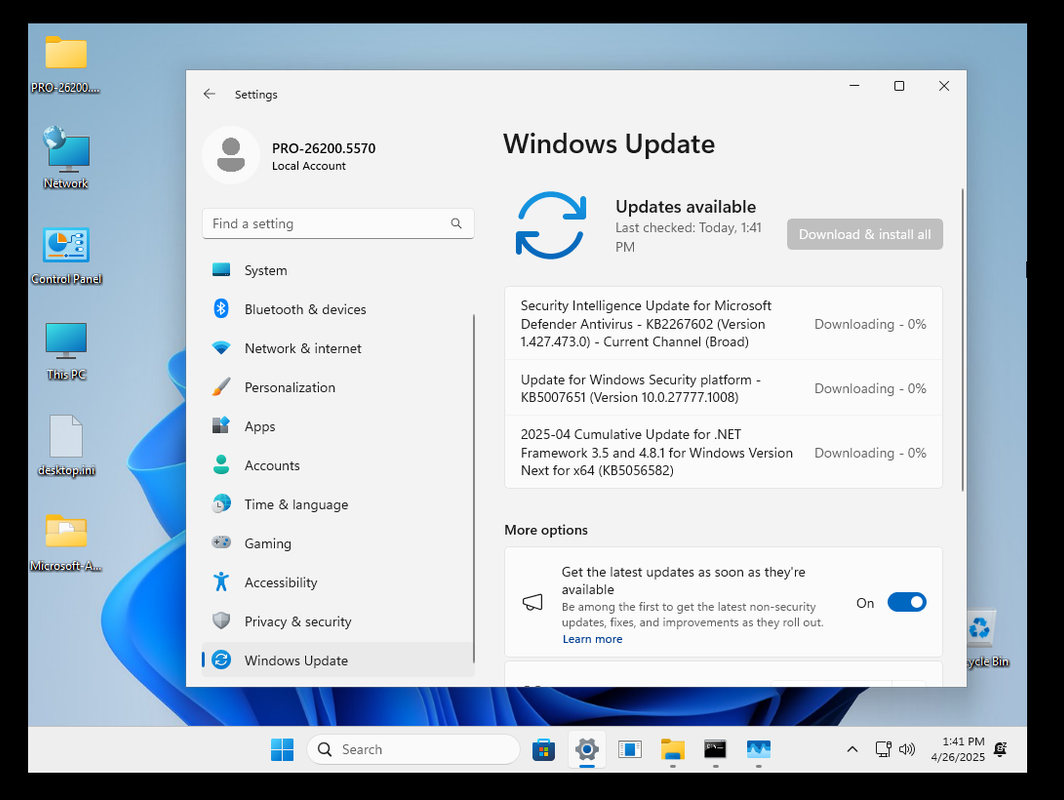Viewport: 1064px width, 800px height.
Task: Select Personalization in the sidebar
Action: tap(337, 387)
